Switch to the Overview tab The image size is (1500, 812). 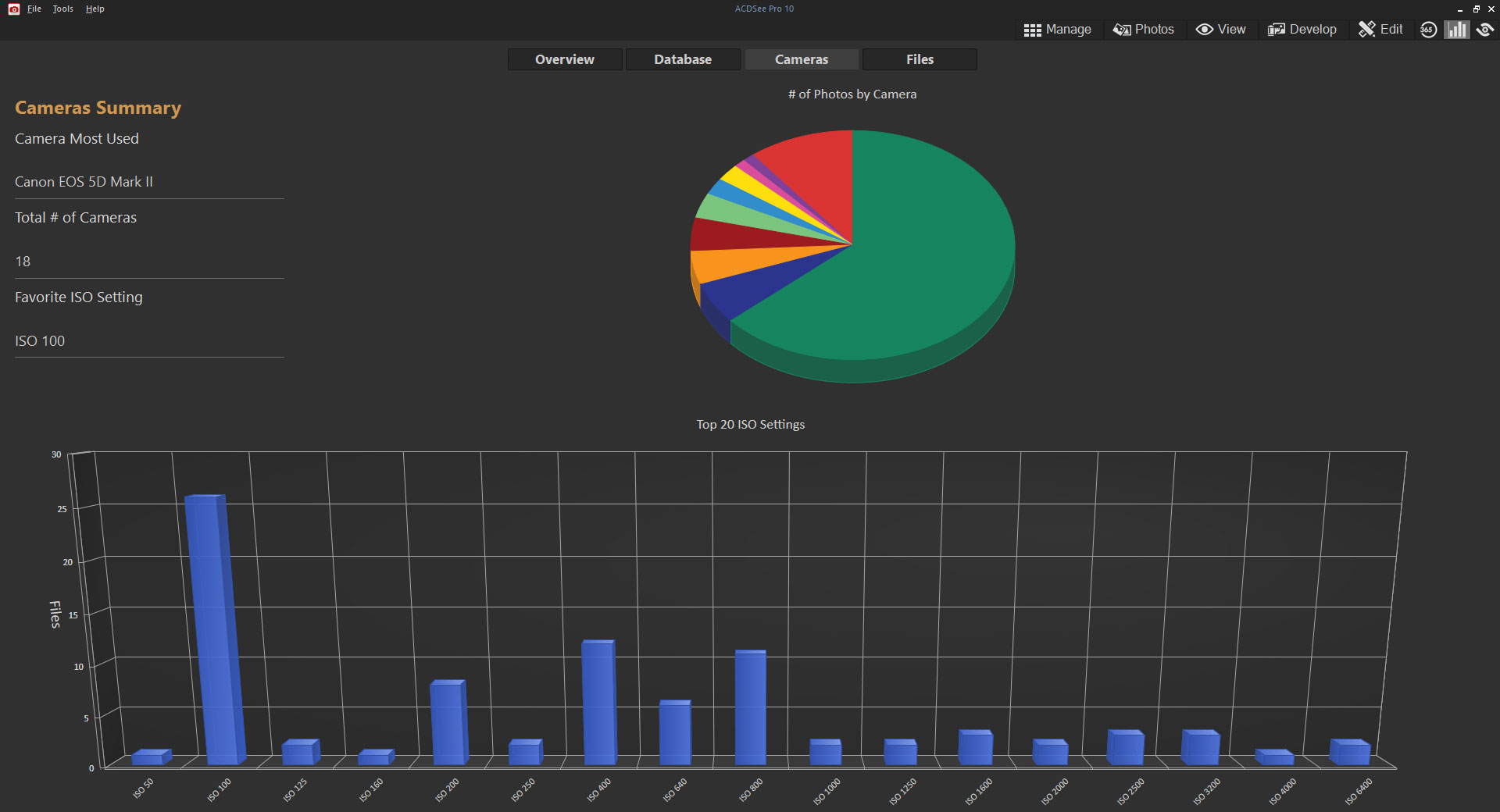(565, 59)
